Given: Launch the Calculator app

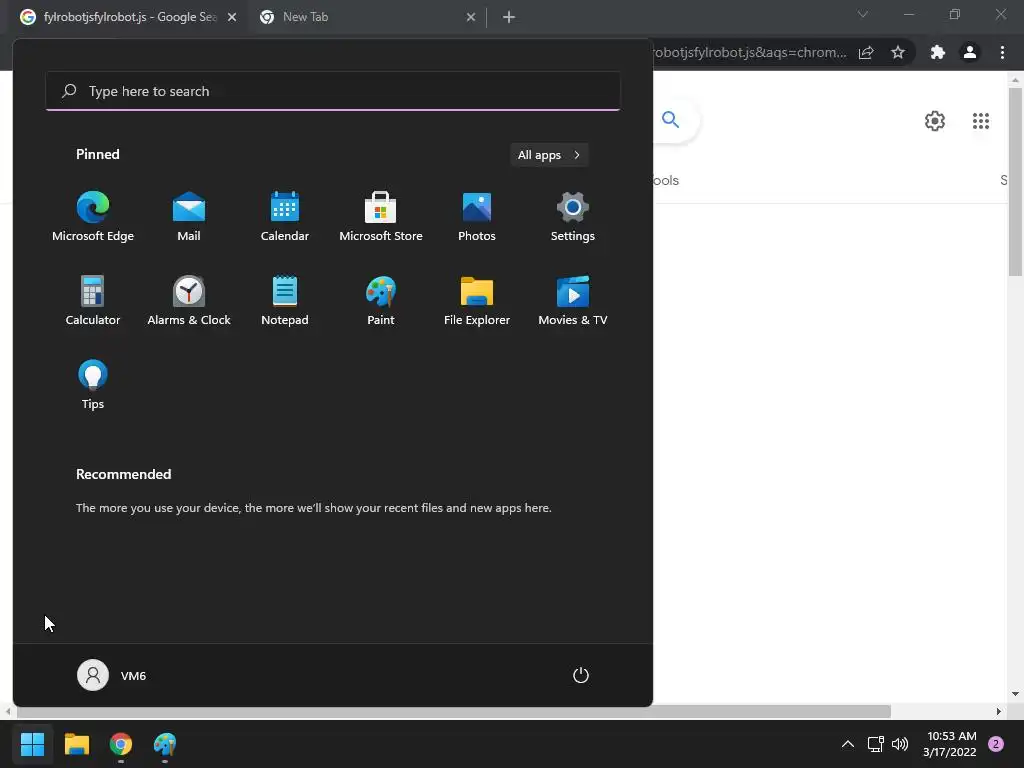Looking at the screenshot, I should (x=93, y=300).
